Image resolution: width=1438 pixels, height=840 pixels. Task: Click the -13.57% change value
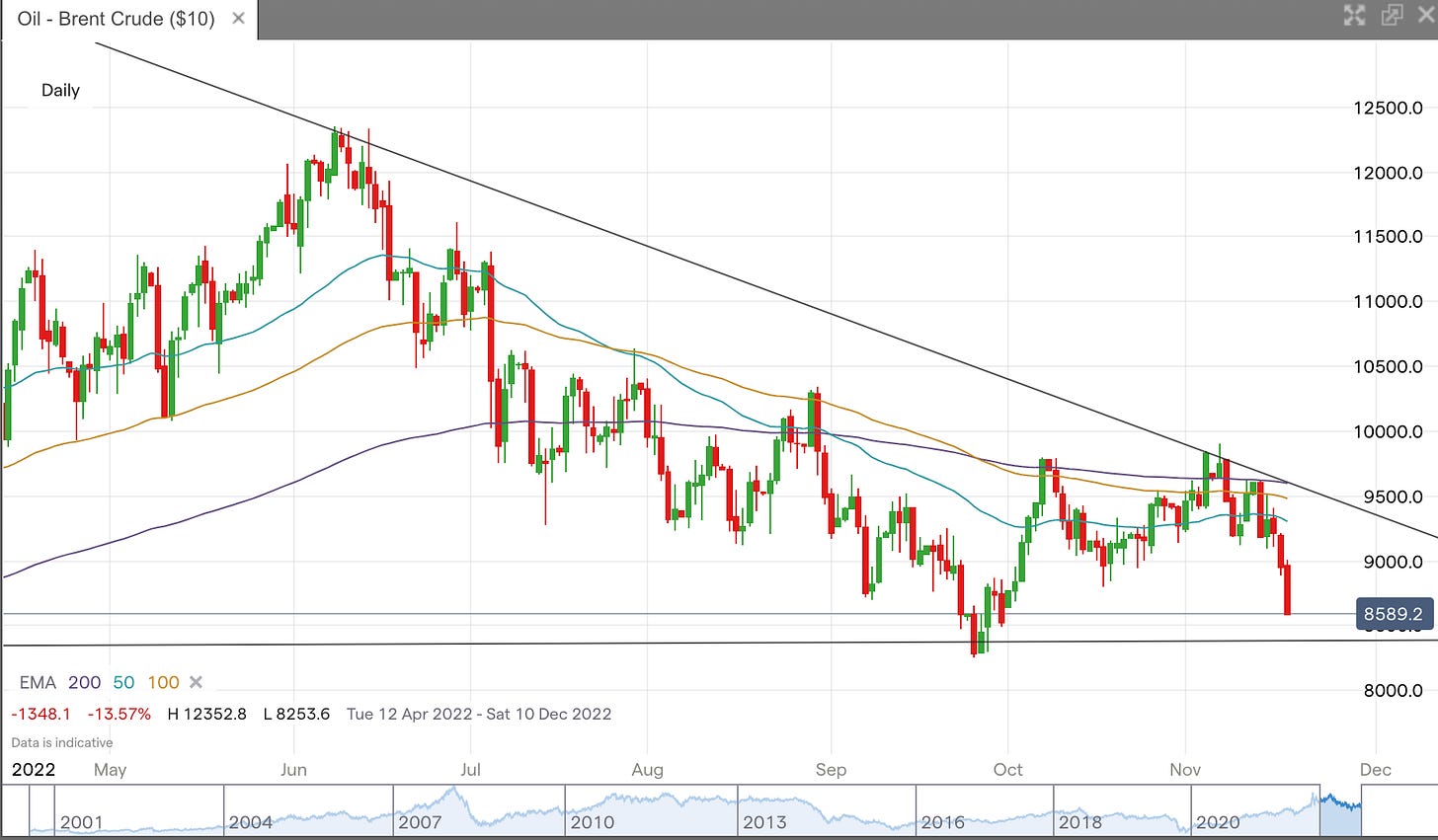(120, 714)
